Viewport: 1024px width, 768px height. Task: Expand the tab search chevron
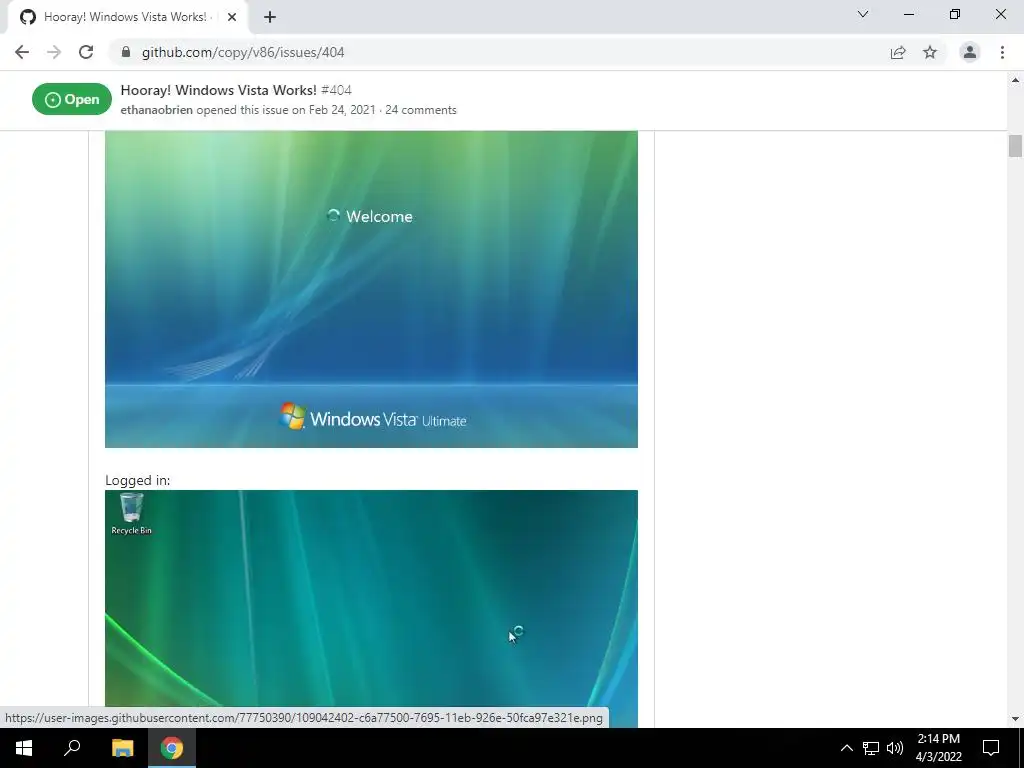click(863, 14)
